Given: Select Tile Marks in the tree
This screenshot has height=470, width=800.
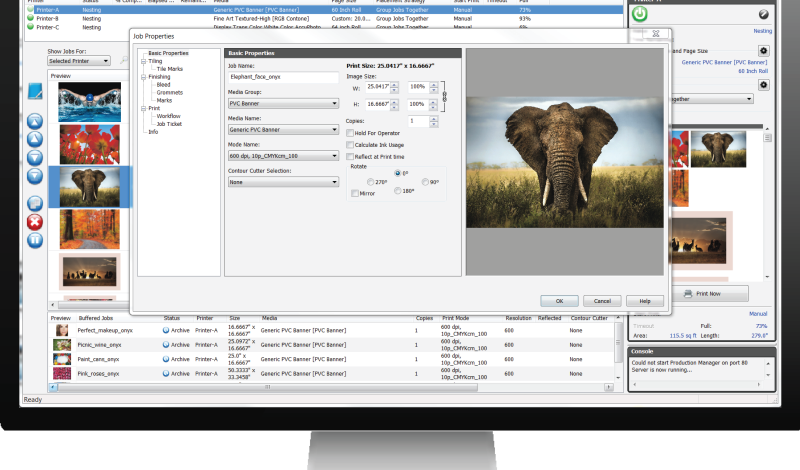Looking at the screenshot, I should pos(169,69).
